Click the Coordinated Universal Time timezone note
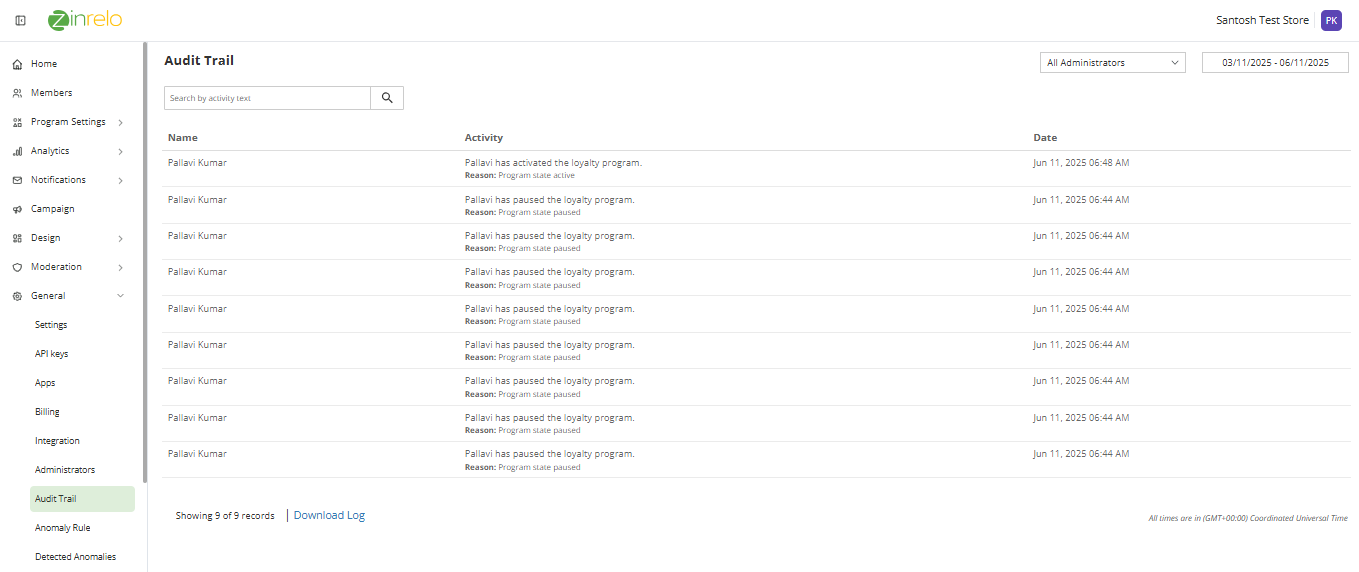 (1248, 518)
